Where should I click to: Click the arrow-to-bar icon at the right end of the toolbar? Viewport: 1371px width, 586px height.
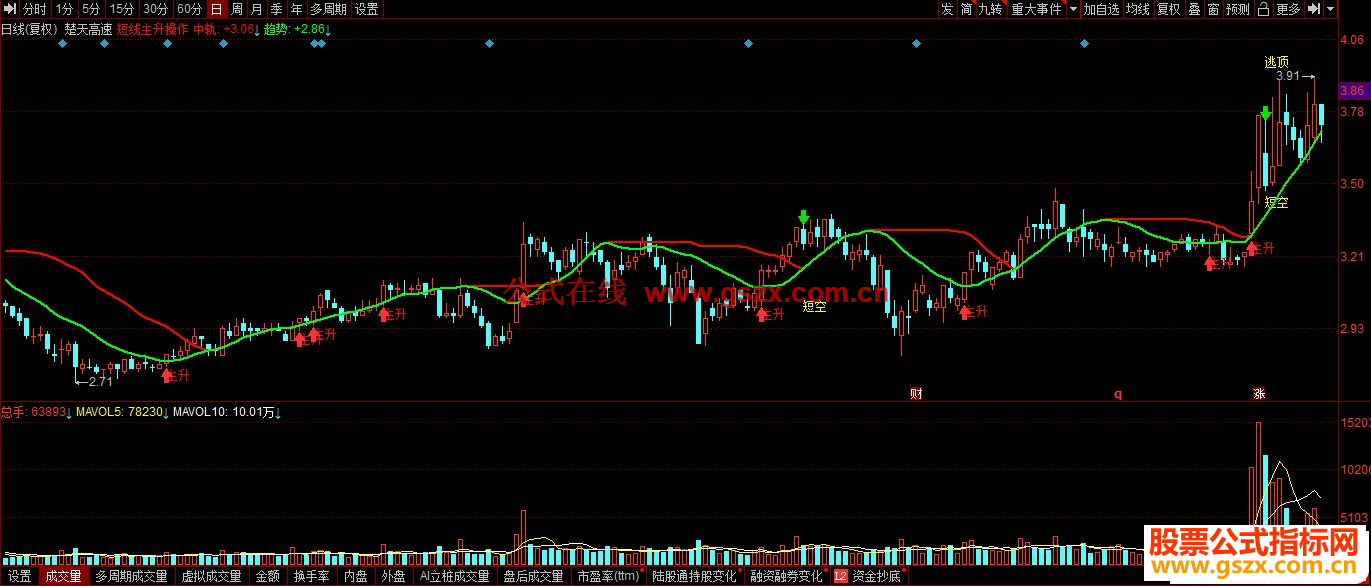click(1314, 9)
